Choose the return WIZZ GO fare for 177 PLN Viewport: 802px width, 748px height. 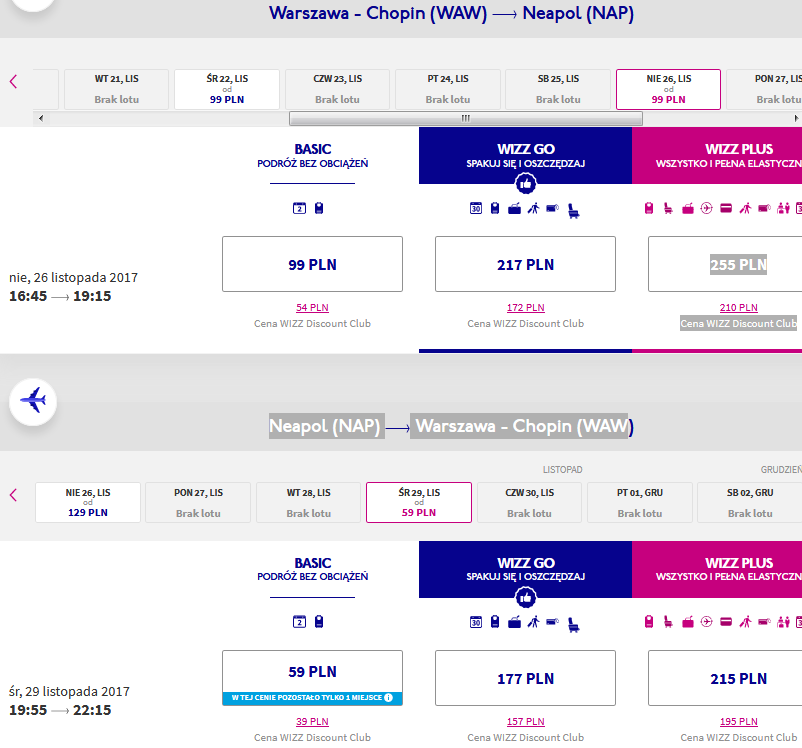525,678
